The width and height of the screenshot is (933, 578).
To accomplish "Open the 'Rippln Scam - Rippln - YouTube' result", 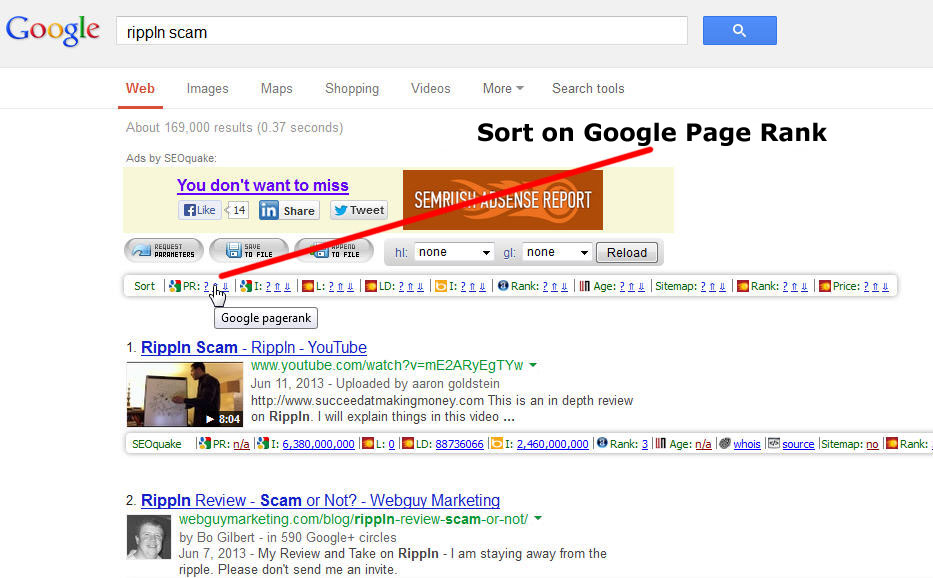I will click(254, 347).
